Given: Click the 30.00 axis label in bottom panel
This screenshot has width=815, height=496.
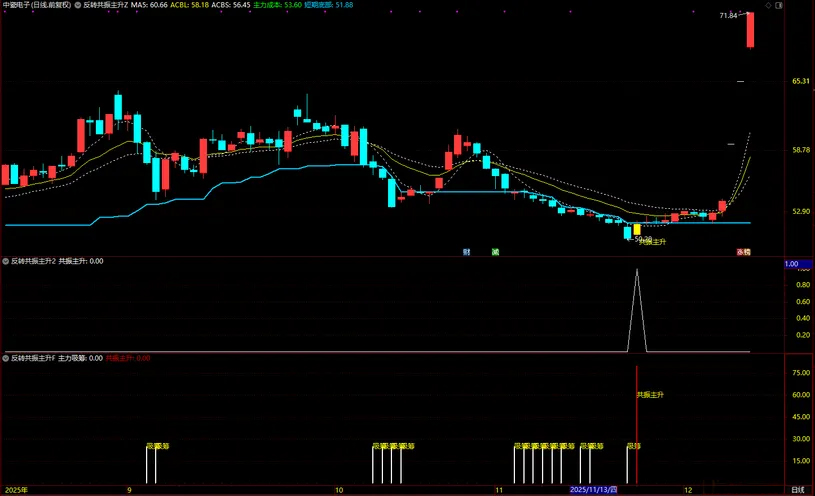Looking at the screenshot, I should tap(801, 439).
